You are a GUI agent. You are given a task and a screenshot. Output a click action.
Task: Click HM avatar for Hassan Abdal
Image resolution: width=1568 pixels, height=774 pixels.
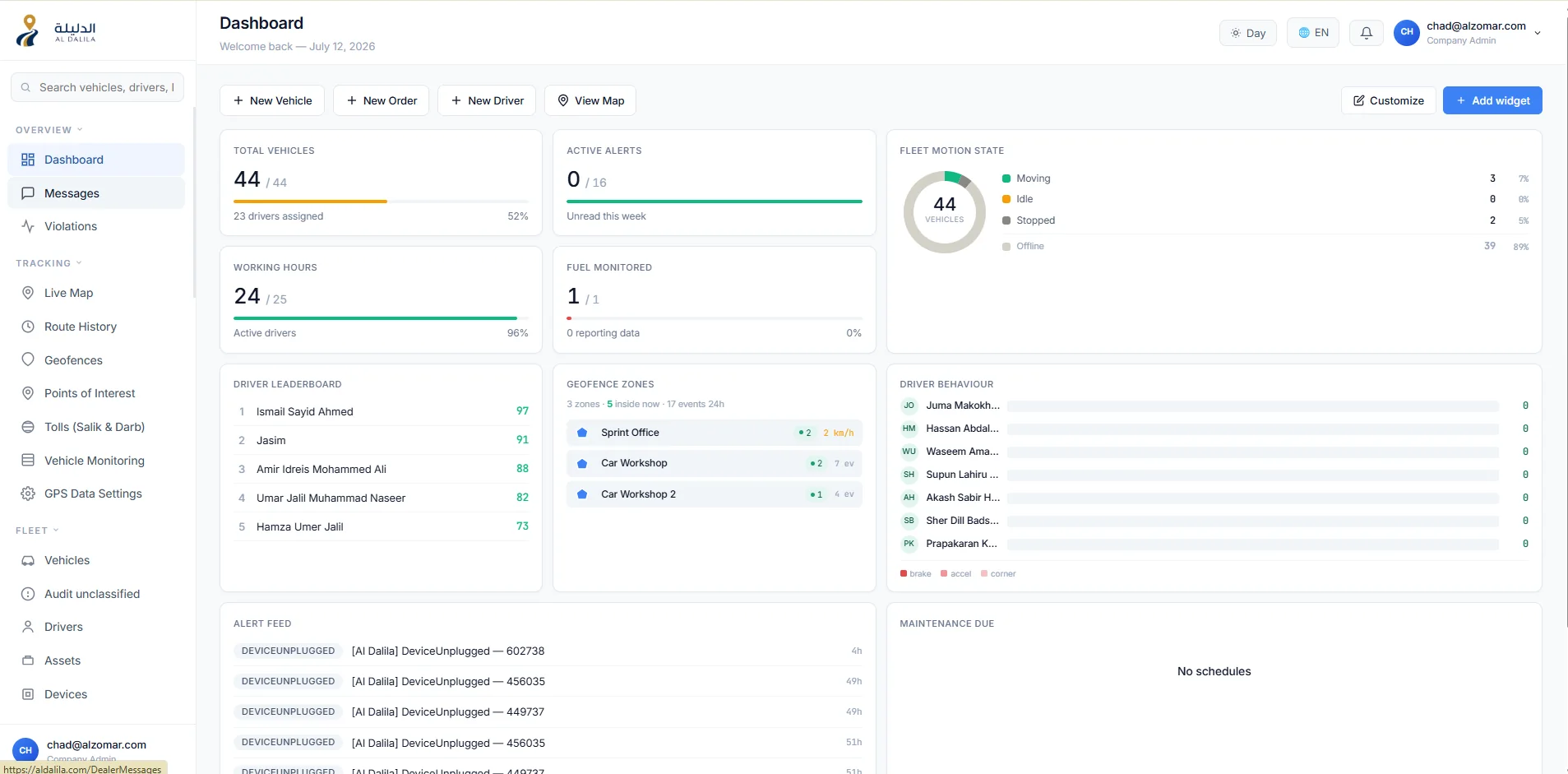[x=909, y=429]
